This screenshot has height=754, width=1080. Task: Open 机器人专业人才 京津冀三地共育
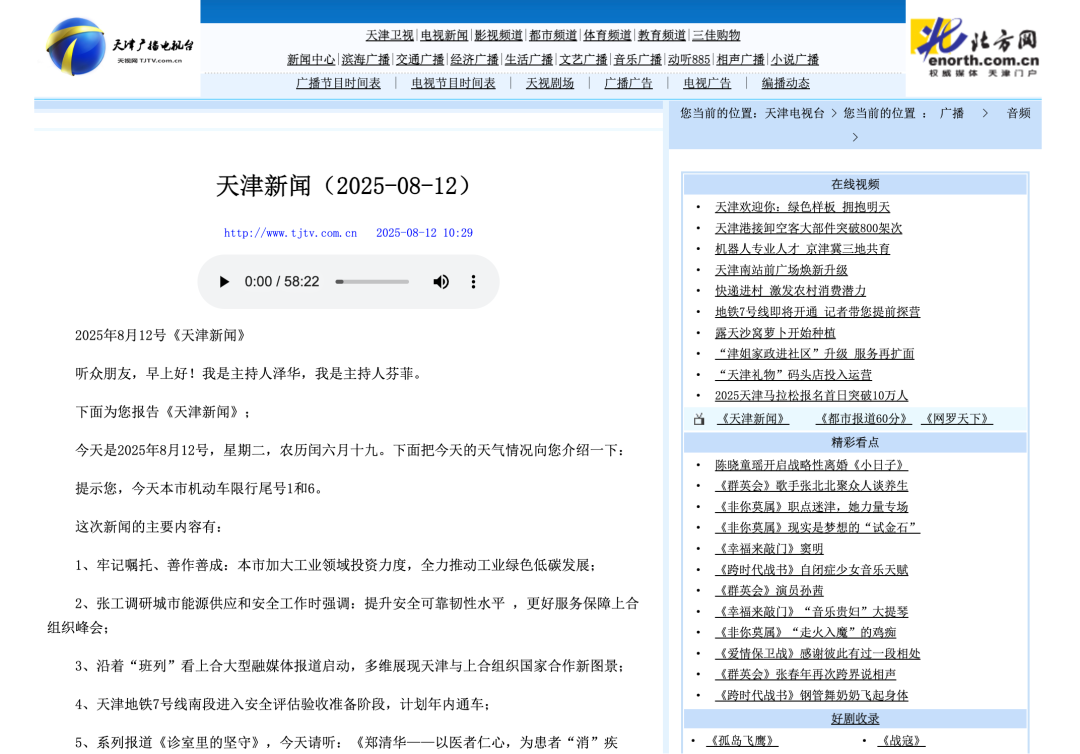click(x=802, y=249)
